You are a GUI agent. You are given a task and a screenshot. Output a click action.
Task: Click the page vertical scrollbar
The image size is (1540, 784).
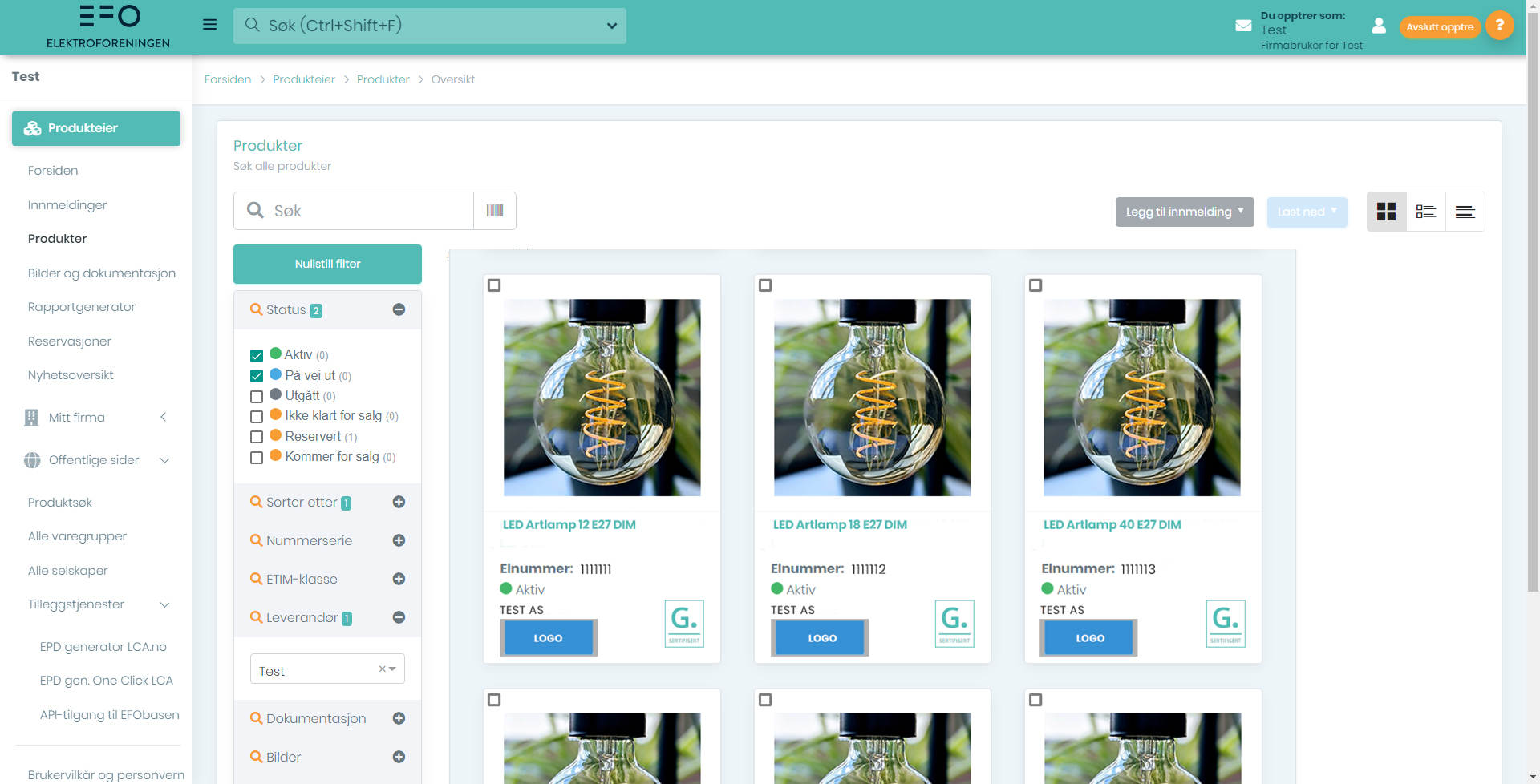[x=1533, y=321]
